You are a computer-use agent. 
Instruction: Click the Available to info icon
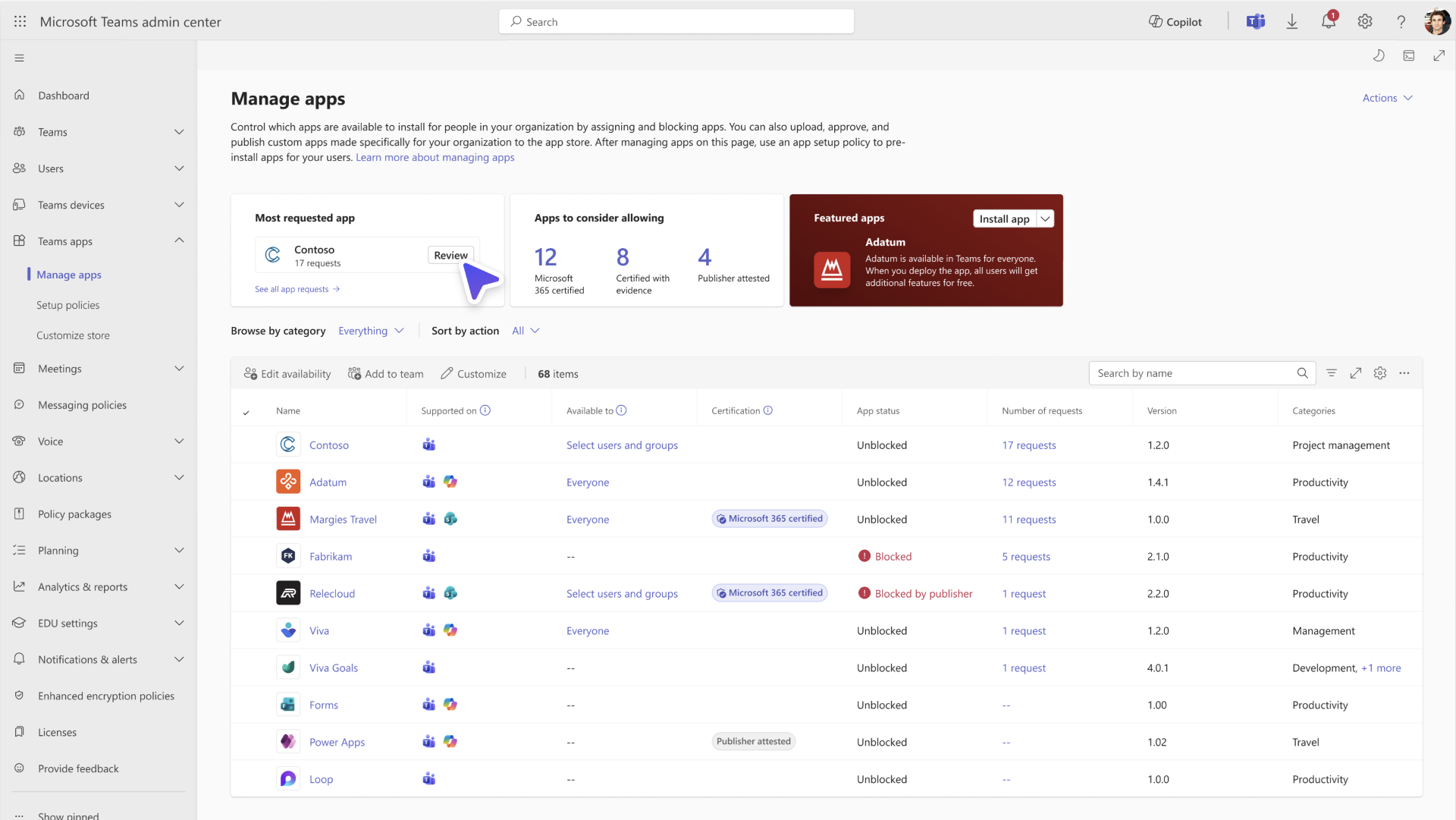pos(621,410)
